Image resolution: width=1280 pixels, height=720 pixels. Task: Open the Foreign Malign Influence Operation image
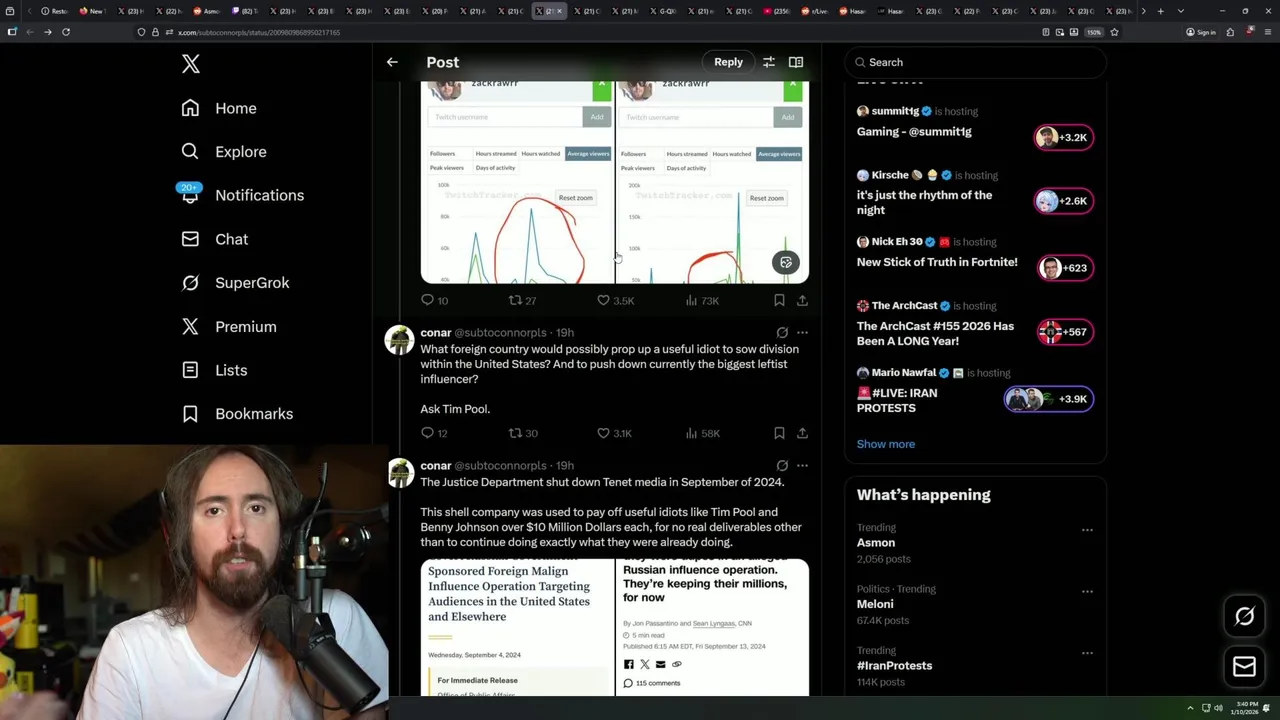517,627
